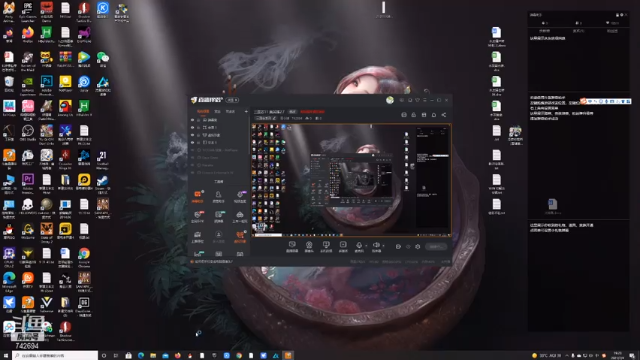The height and width of the screenshot is (360, 640).
Task: Toggle the eye icon of the second source row
Action: pyautogui.click(x=193, y=127)
